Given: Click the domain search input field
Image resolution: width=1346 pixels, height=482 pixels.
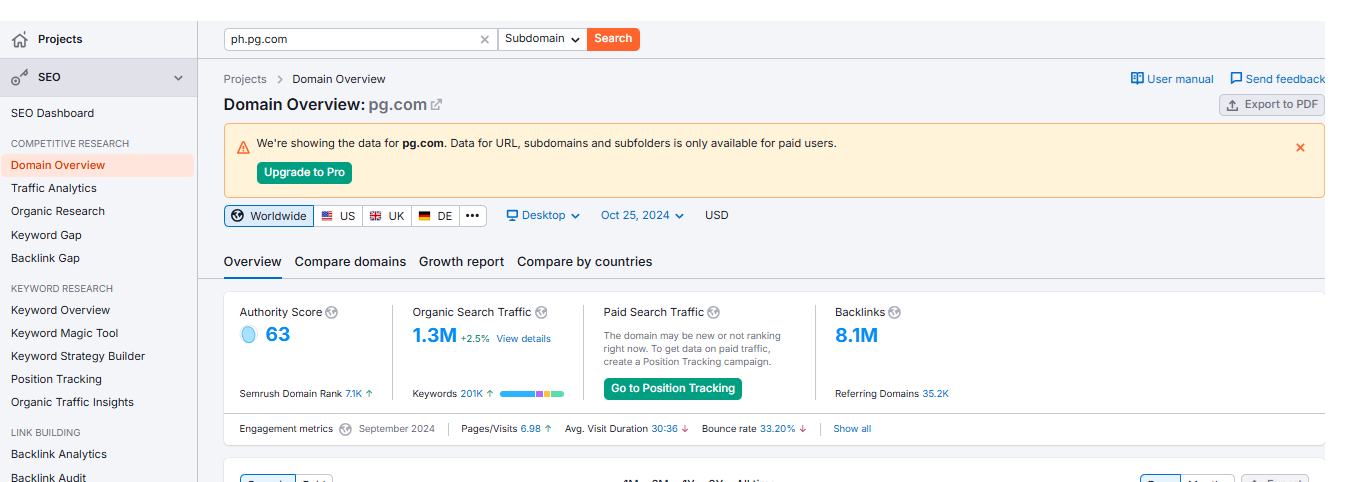Looking at the screenshot, I should click(x=350, y=40).
